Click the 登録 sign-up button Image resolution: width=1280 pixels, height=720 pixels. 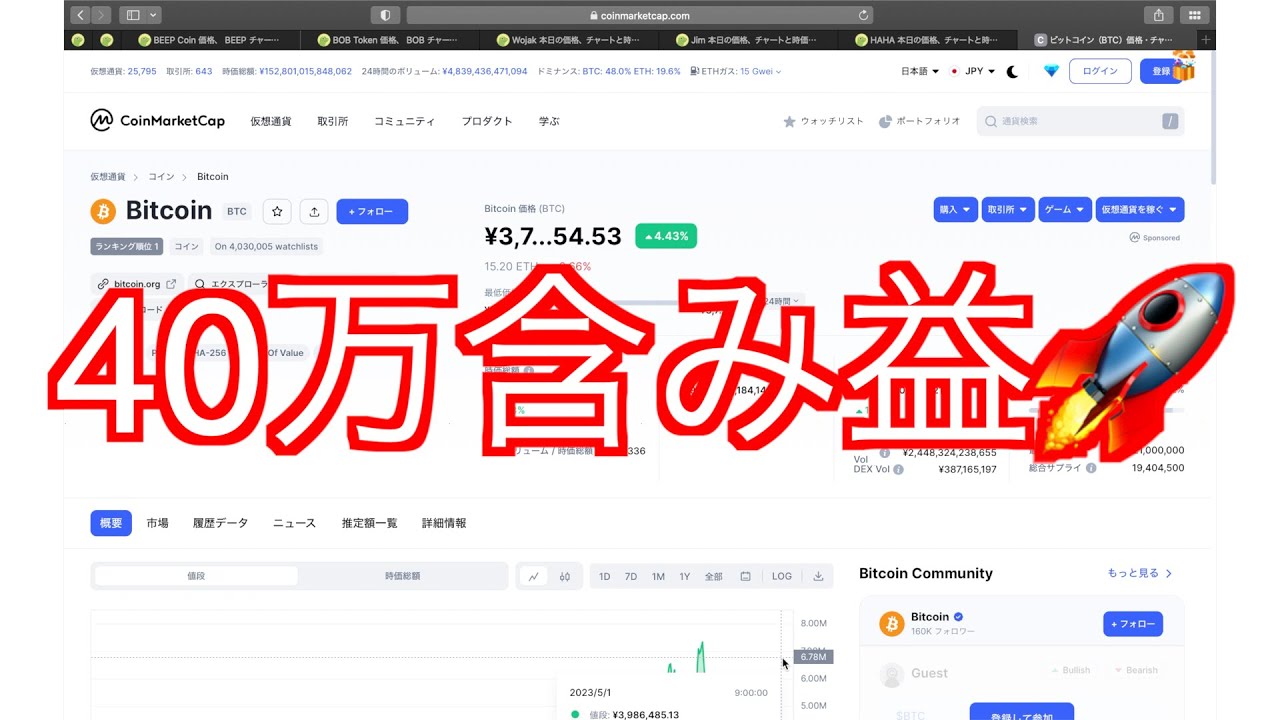(1161, 71)
